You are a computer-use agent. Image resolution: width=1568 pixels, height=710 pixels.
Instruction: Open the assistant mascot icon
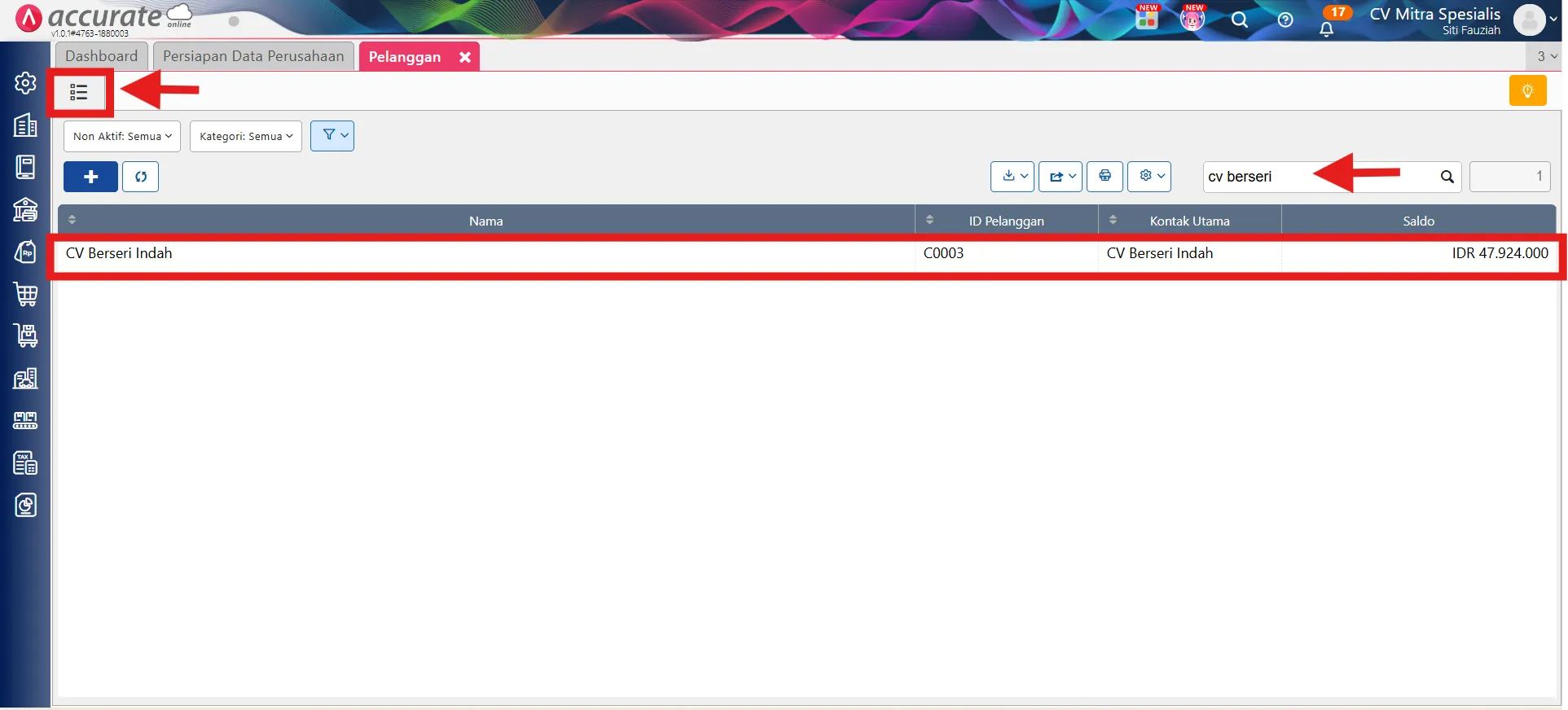click(x=1192, y=18)
